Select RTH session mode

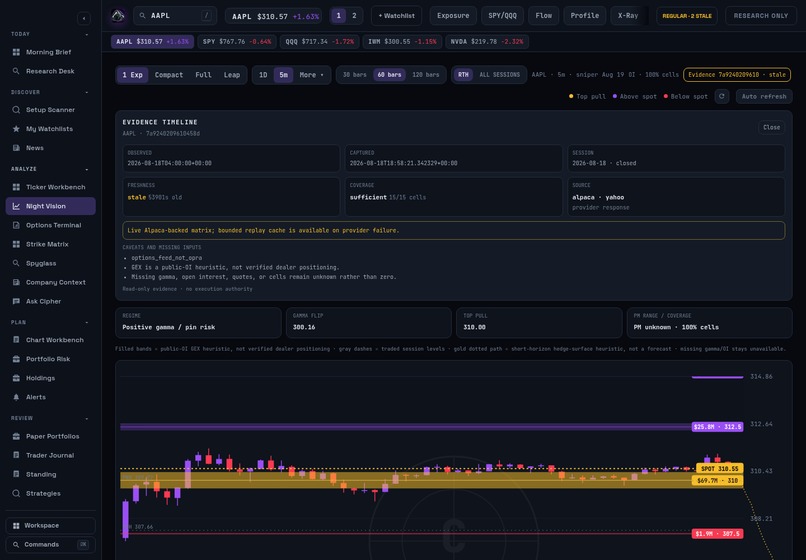coord(463,75)
